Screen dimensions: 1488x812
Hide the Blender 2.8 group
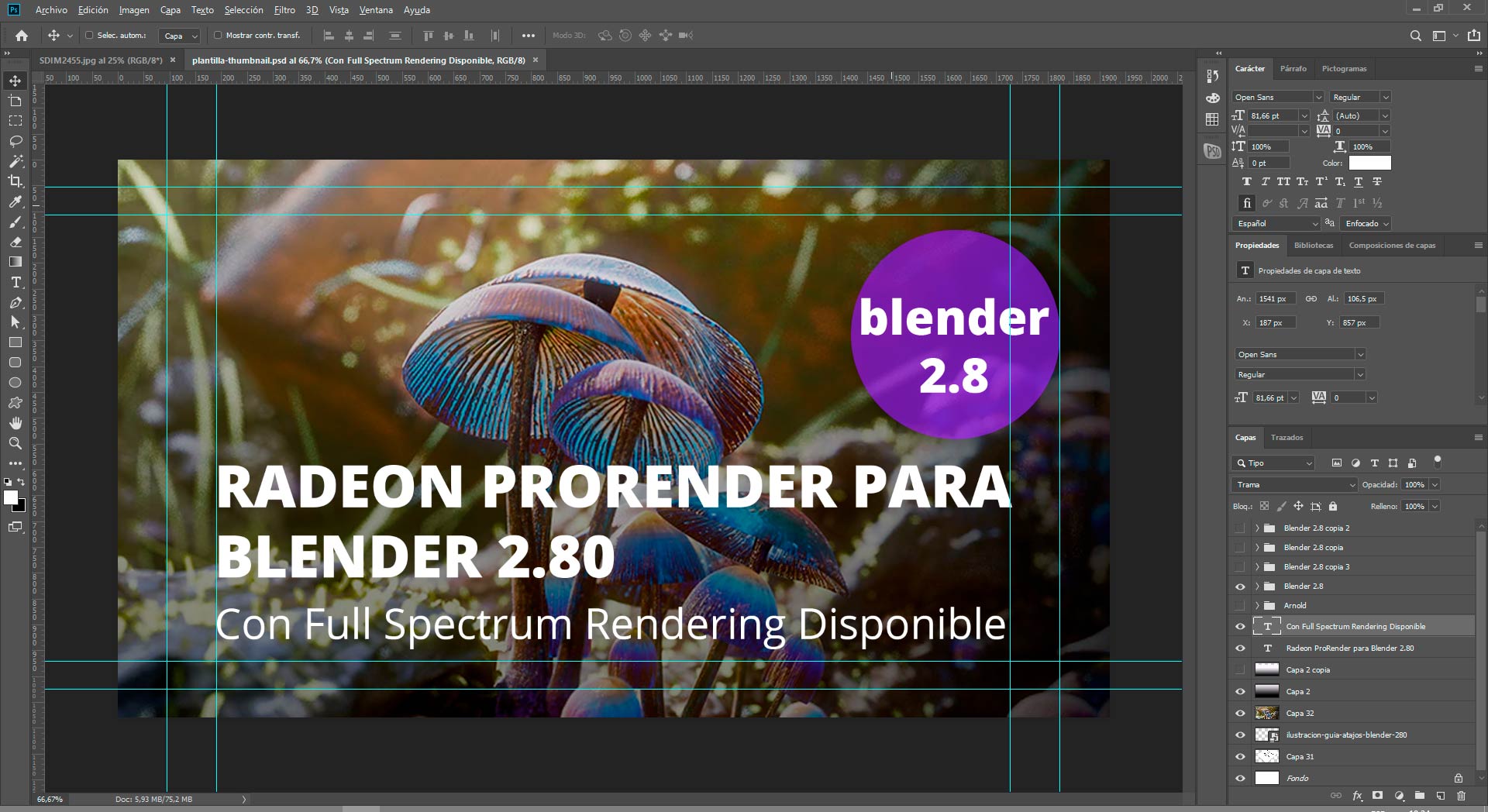(1240, 587)
